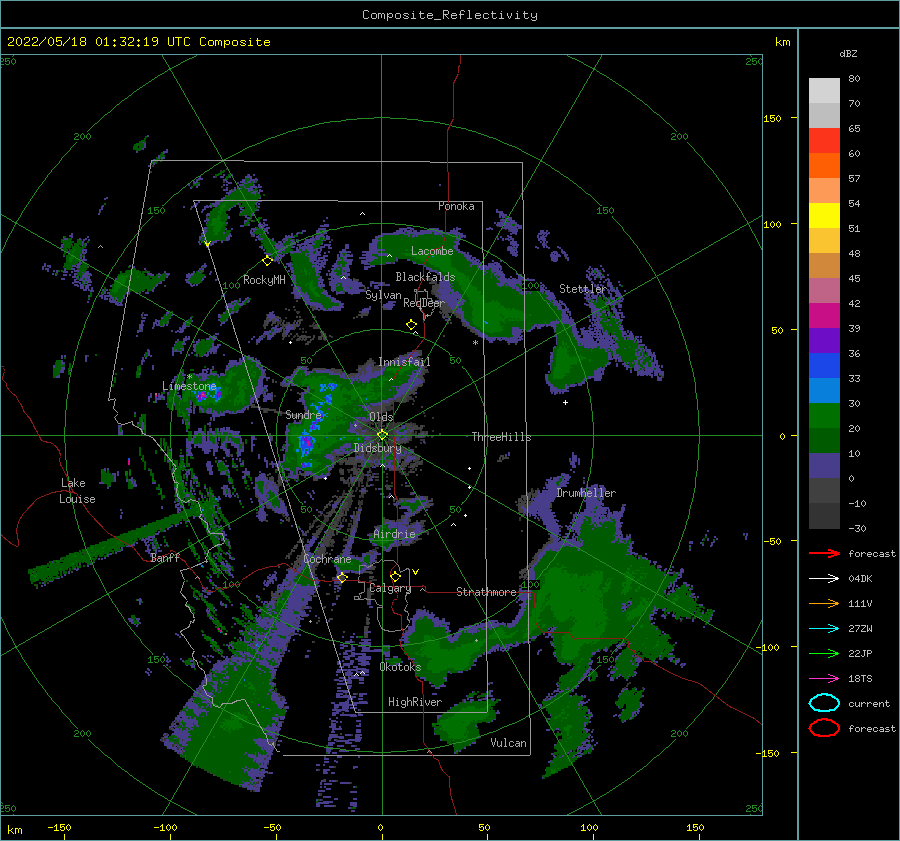This screenshot has height=841, width=900.
Task: Click the 2022/05/18 UTC timestamp text
Action: click(138, 42)
